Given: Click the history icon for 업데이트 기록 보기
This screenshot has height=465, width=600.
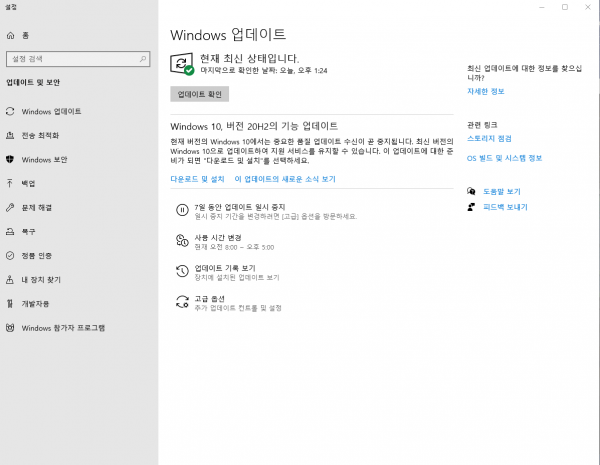Looking at the screenshot, I should click(x=182, y=271).
